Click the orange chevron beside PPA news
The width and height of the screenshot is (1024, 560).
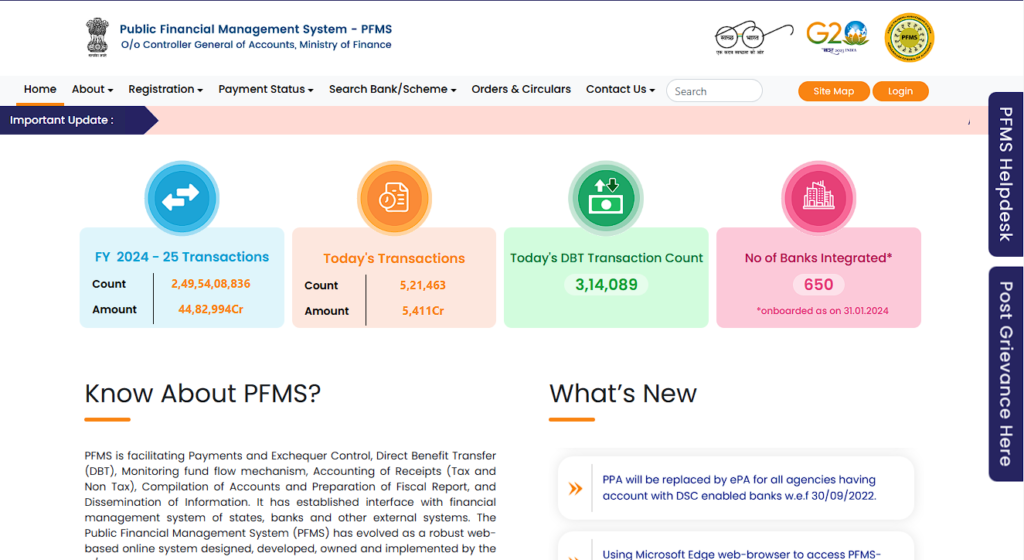coord(575,488)
